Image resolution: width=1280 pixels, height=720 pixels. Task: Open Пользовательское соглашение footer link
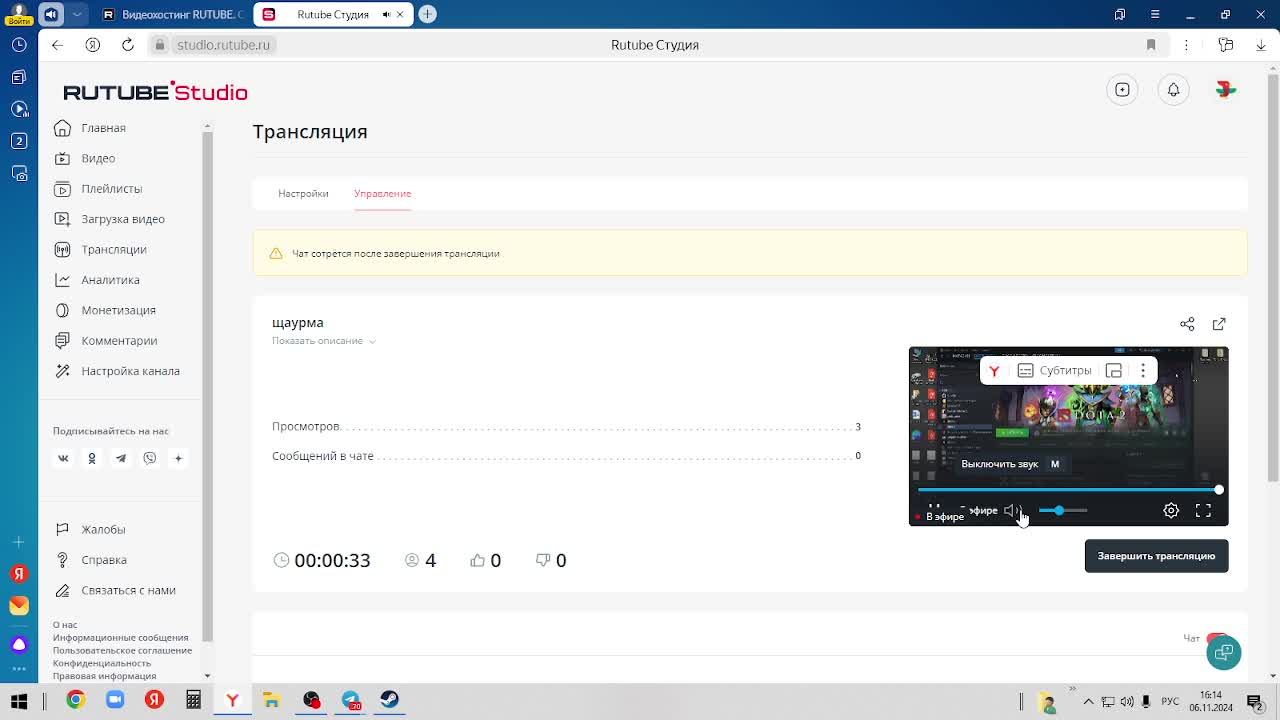(122, 651)
